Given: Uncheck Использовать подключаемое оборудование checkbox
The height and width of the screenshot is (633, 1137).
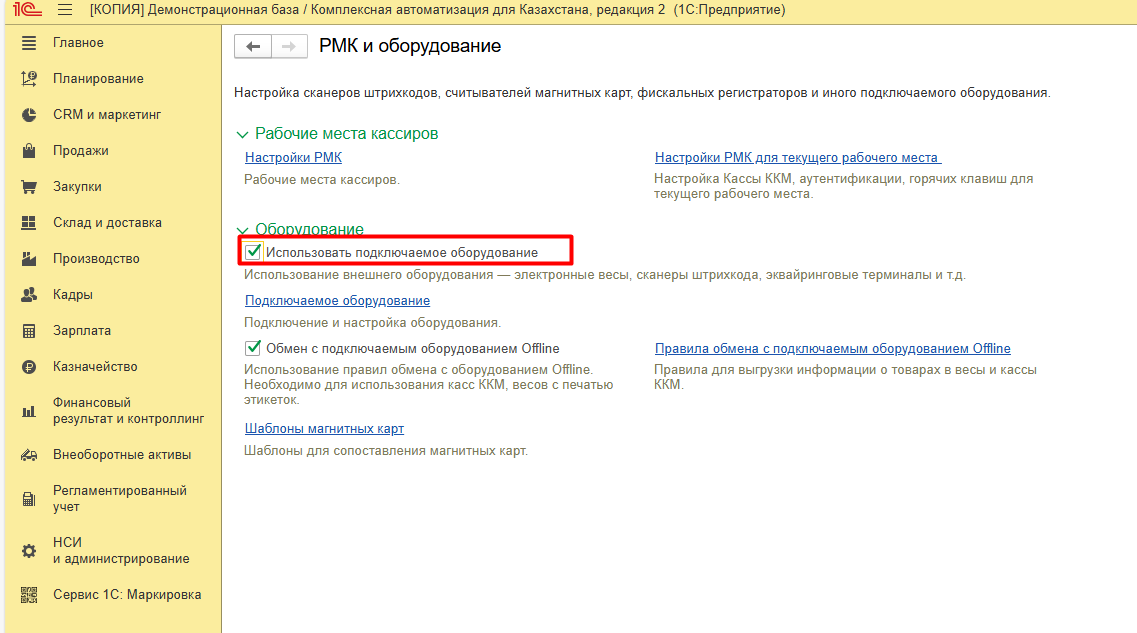Looking at the screenshot, I should click(x=253, y=252).
